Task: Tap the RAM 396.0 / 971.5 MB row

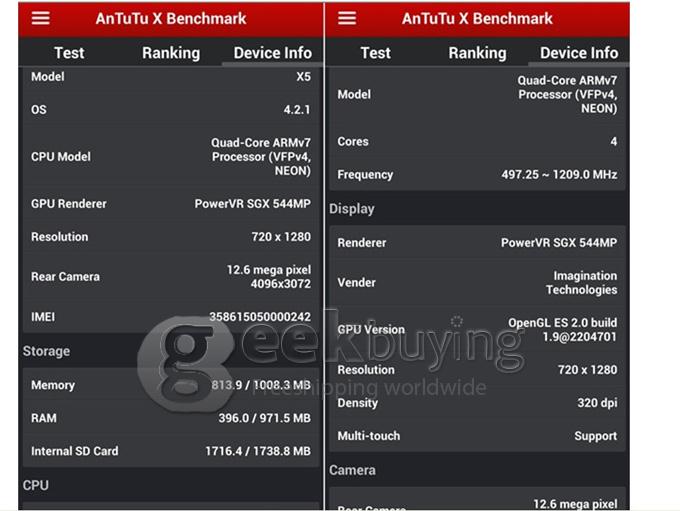Action: click(x=171, y=418)
